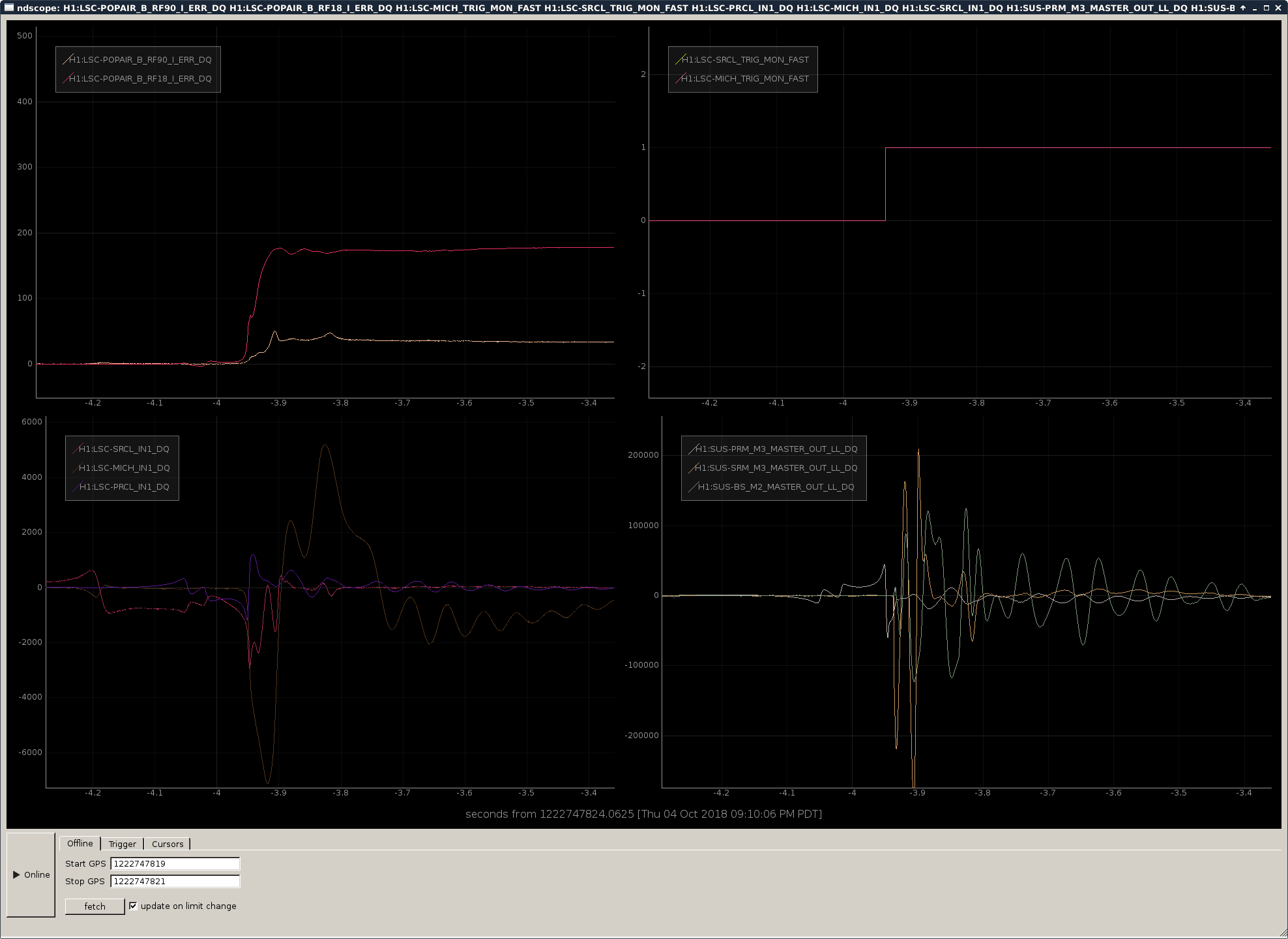Click the POPAIR_B_RF90_I_ERR_DQ legend line sample
Image resolution: width=1288 pixels, height=939 pixels.
(66, 60)
